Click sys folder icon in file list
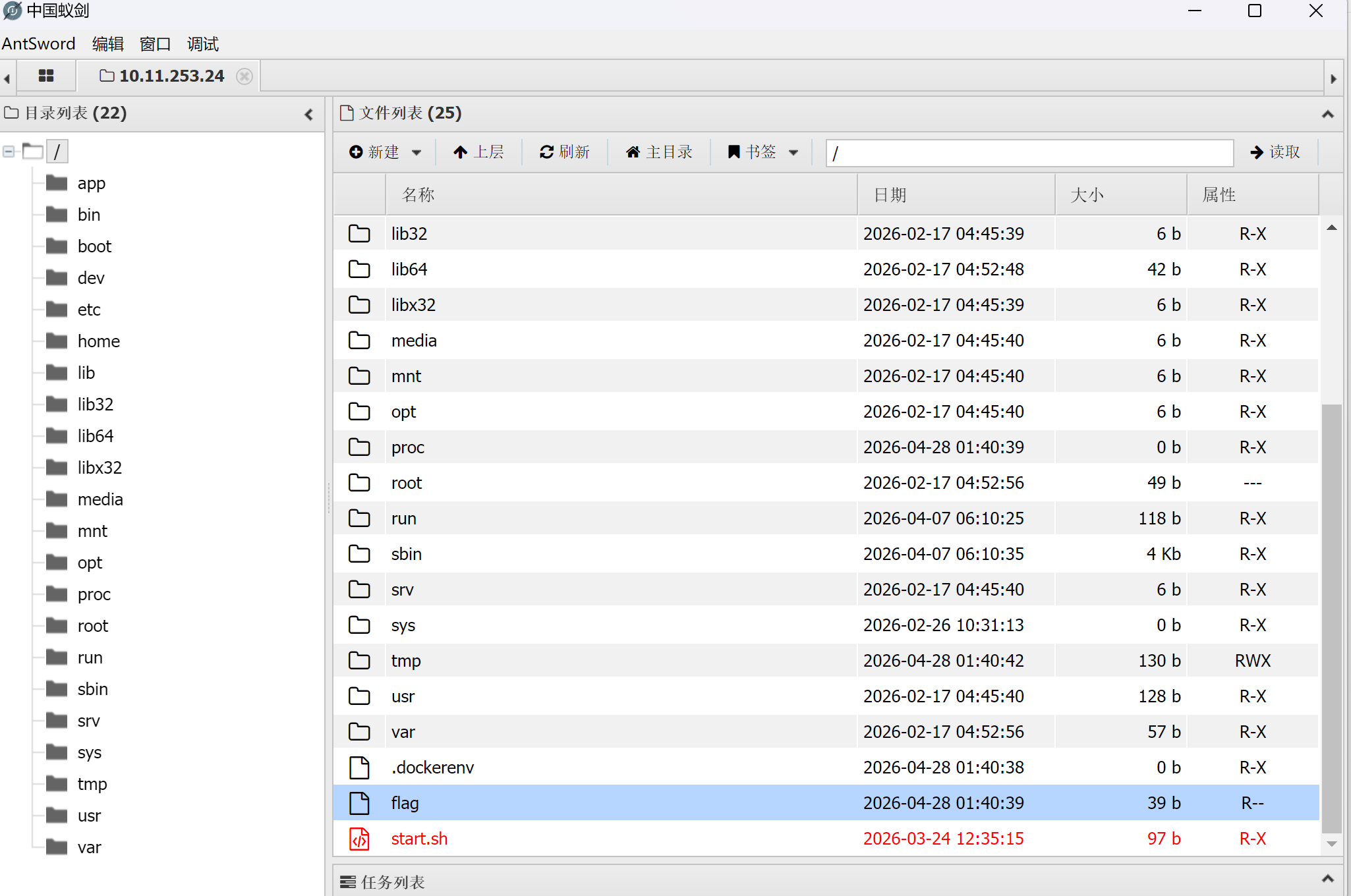1351x896 pixels. pyautogui.click(x=359, y=625)
